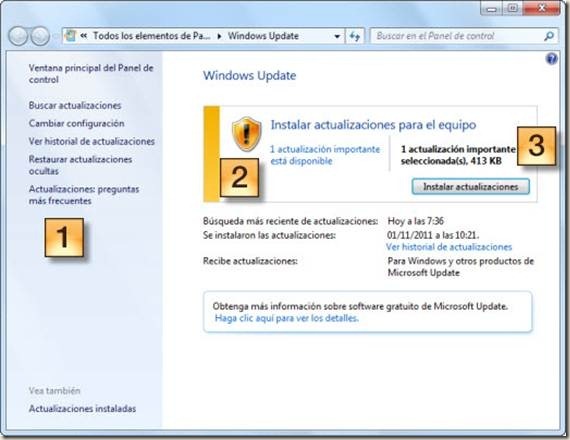Open the address bar history dropdown arrow
Image resolution: width=570 pixels, height=440 pixels.
coord(337,36)
